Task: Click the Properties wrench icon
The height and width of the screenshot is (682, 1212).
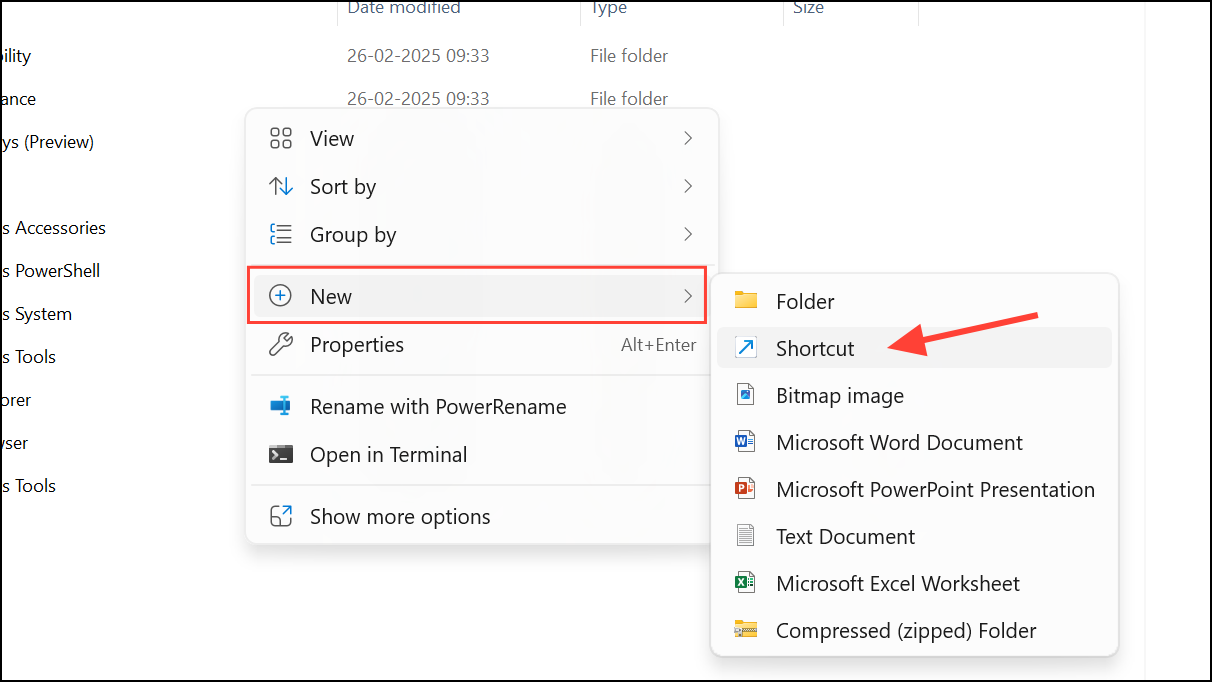Action: (281, 345)
